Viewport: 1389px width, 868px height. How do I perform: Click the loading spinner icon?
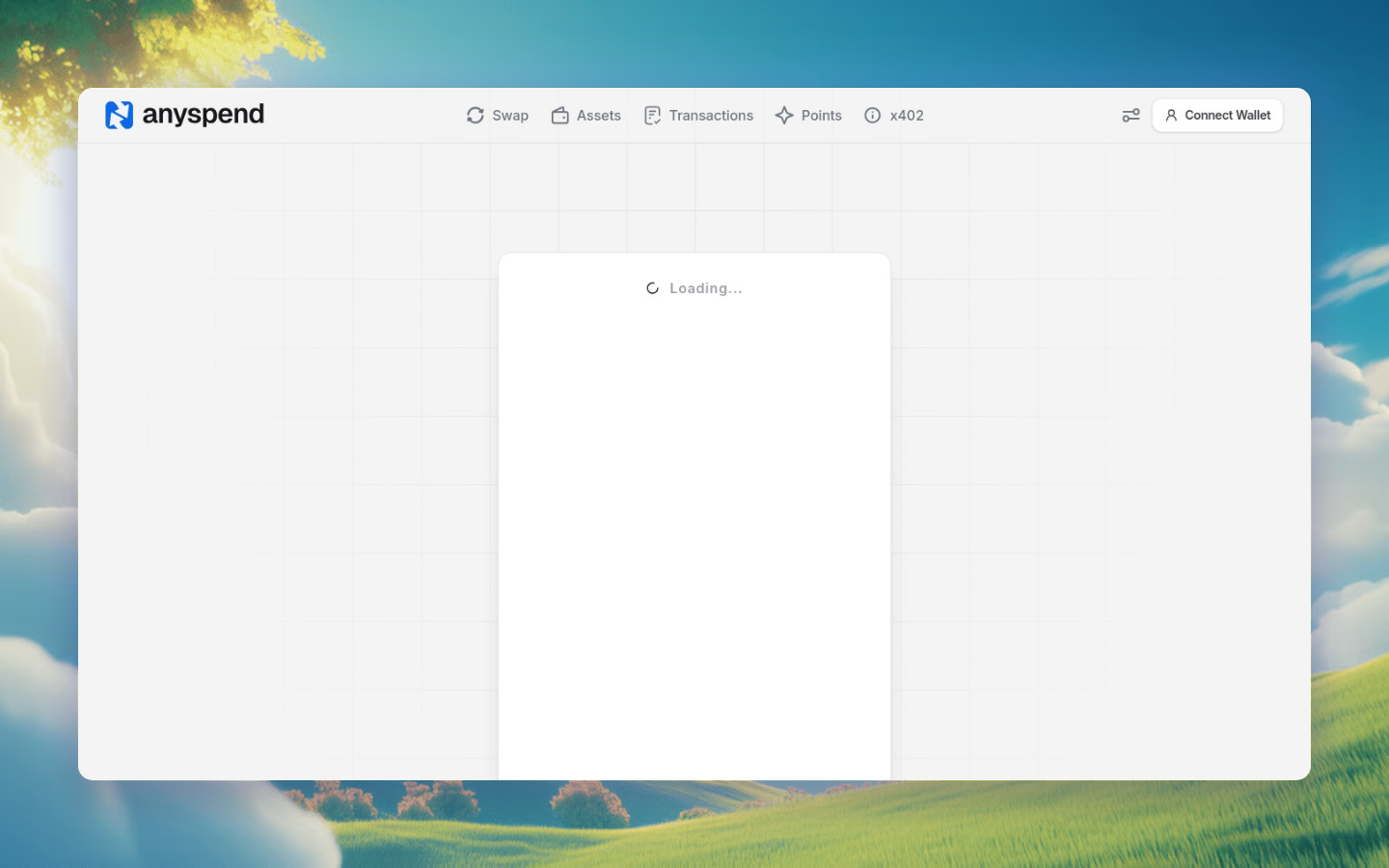[653, 288]
